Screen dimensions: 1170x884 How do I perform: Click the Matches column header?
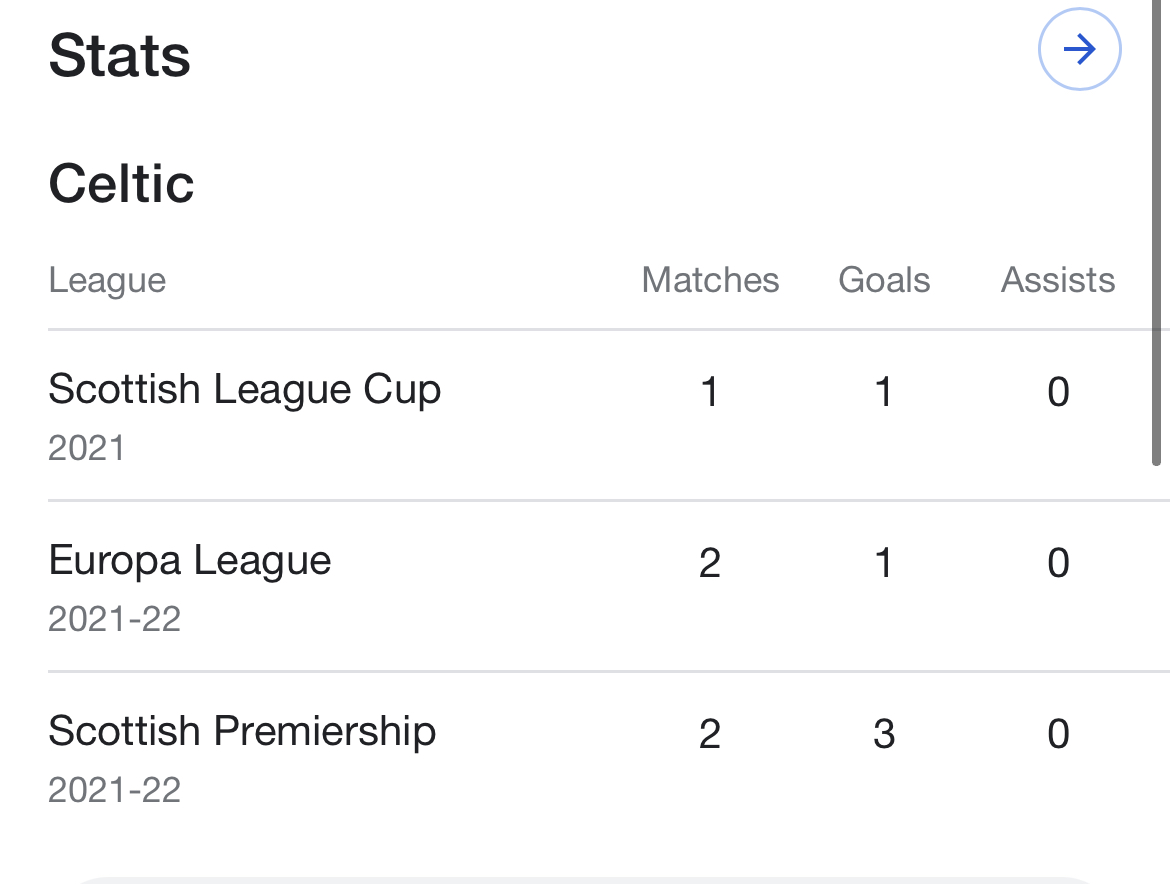pos(710,280)
